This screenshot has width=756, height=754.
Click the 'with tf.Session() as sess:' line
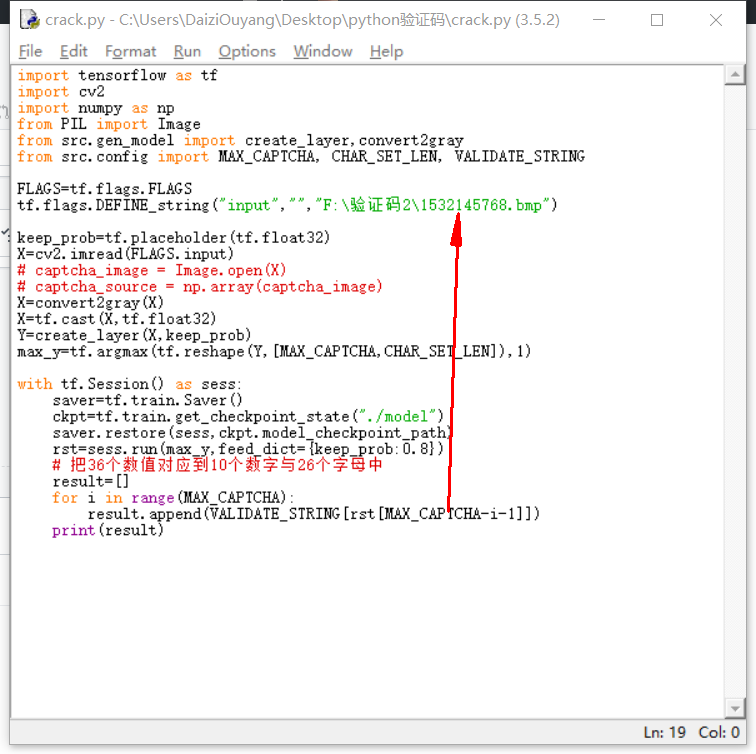click(129, 384)
